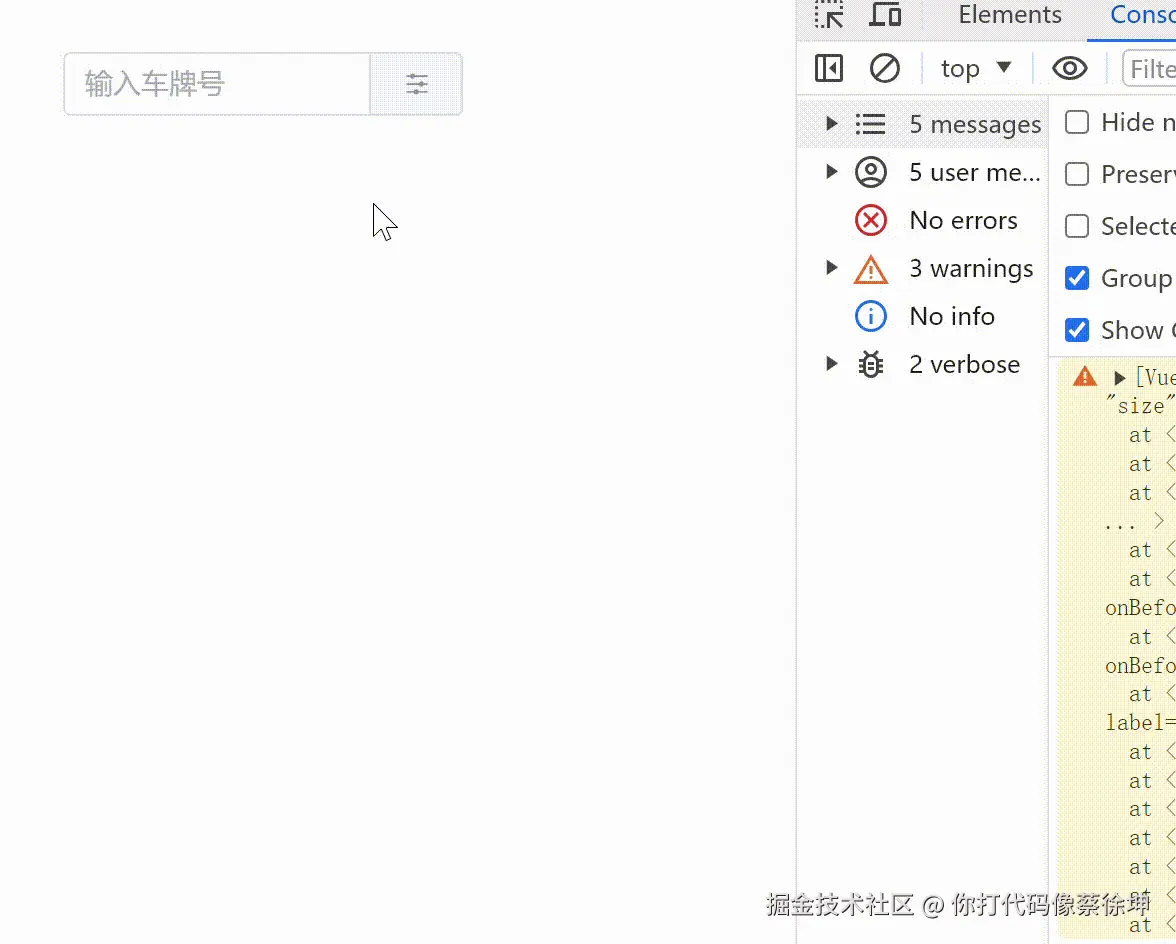Open the top frame context dropdown
1176x944 pixels.
point(973,68)
